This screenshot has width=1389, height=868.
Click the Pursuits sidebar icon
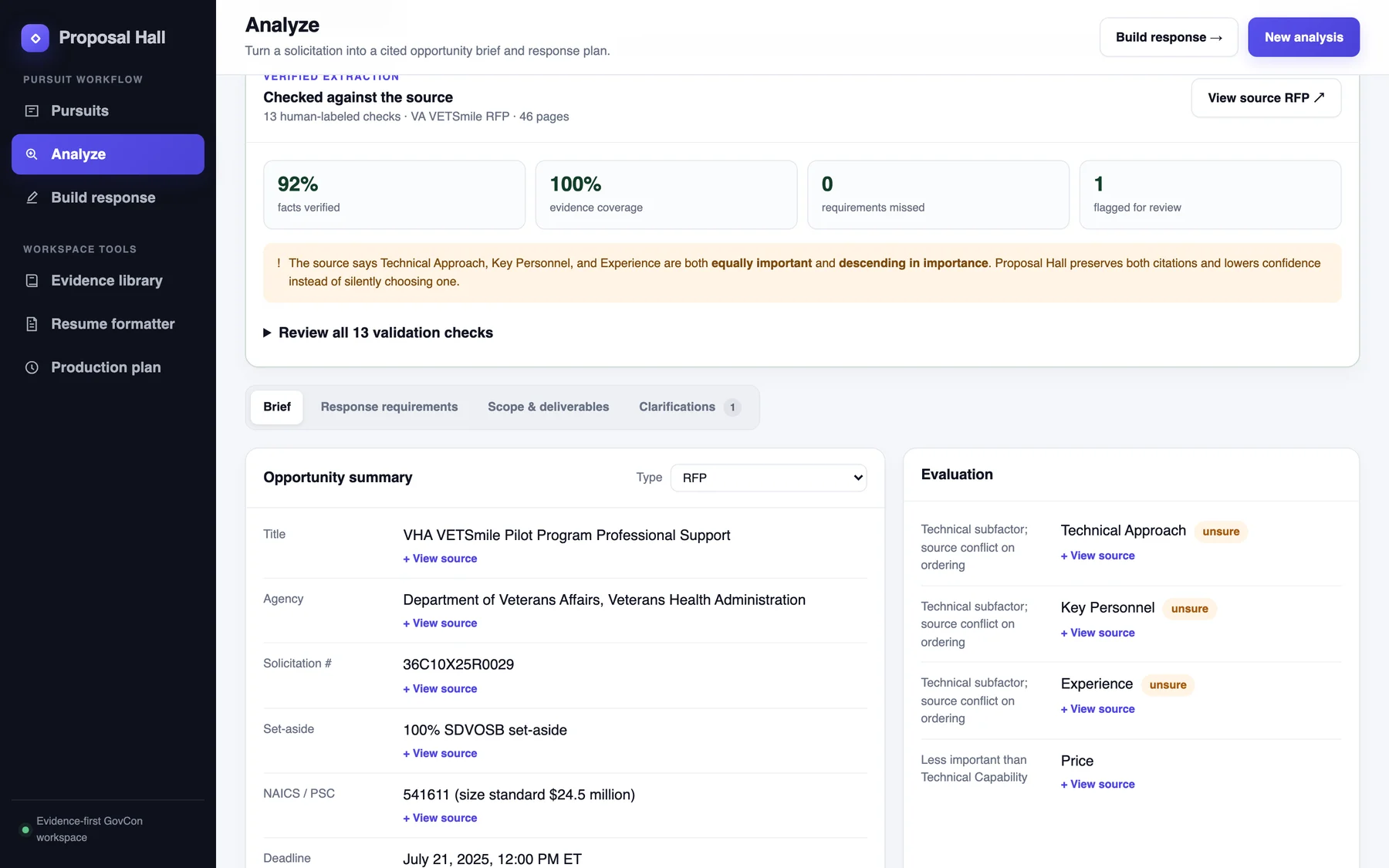coord(32,111)
